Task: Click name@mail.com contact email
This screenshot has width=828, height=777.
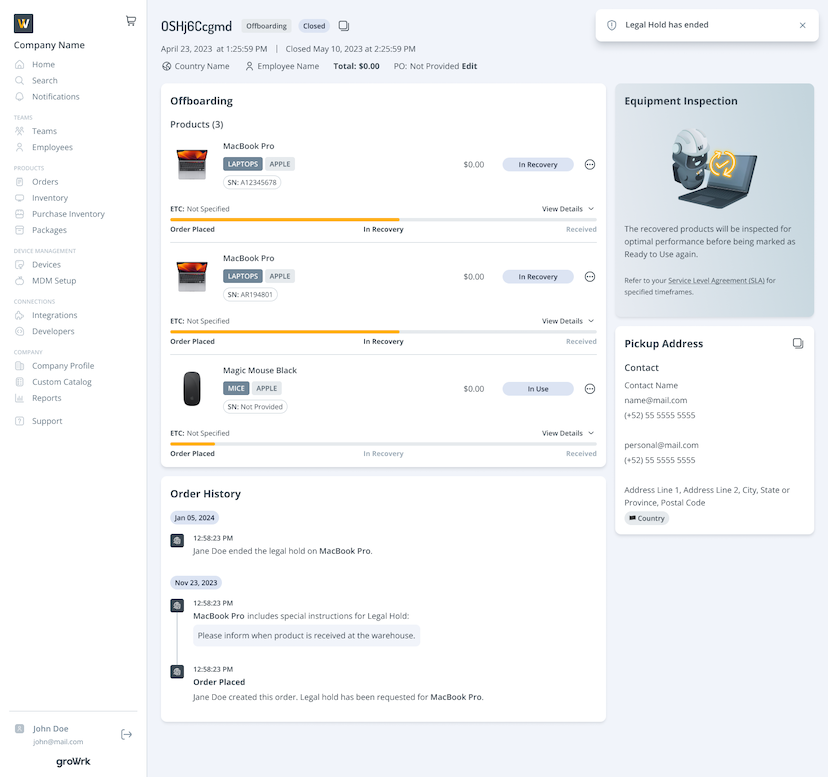Action: click(x=655, y=400)
